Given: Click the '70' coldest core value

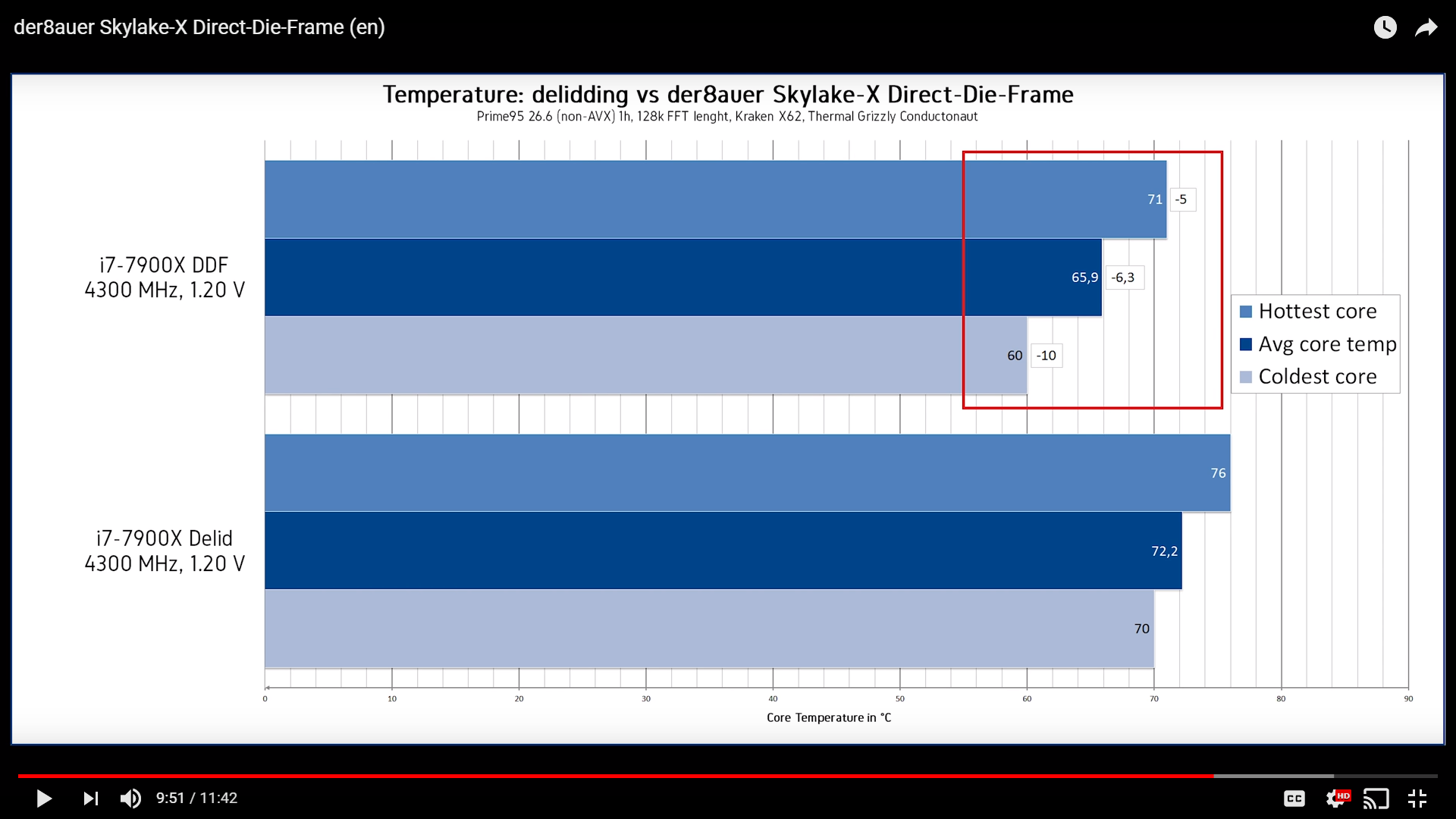Looking at the screenshot, I should [1142, 629].
